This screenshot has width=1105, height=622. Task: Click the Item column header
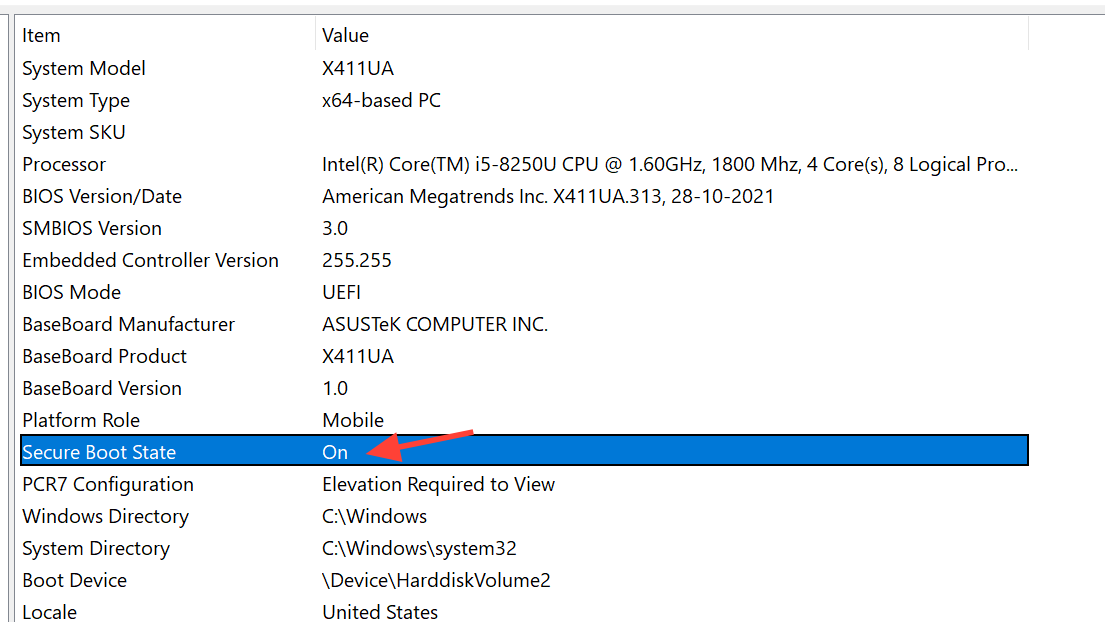point(42,35)
